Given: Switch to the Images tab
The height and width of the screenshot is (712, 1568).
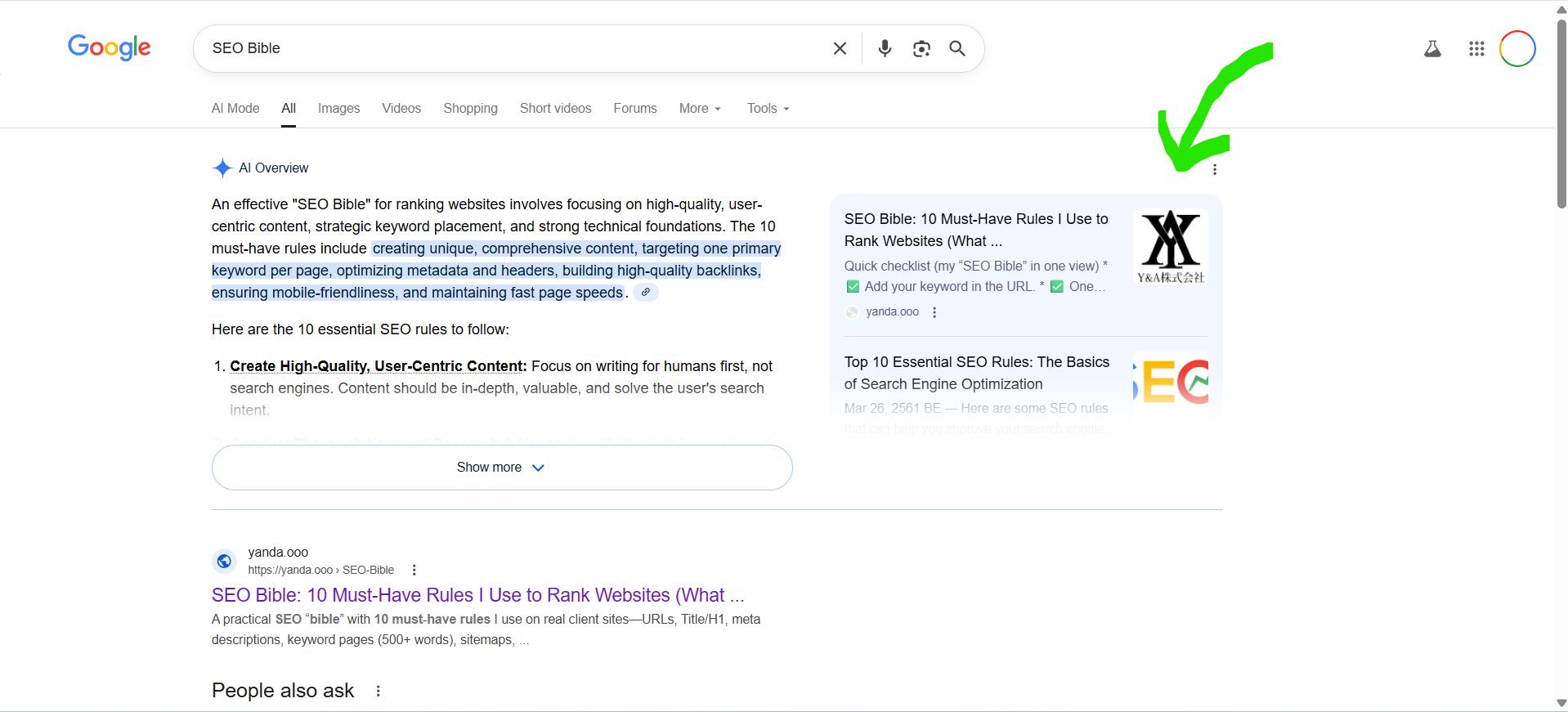Looking at the screenshot, I should pyautogui.click(x=338, y=109).
